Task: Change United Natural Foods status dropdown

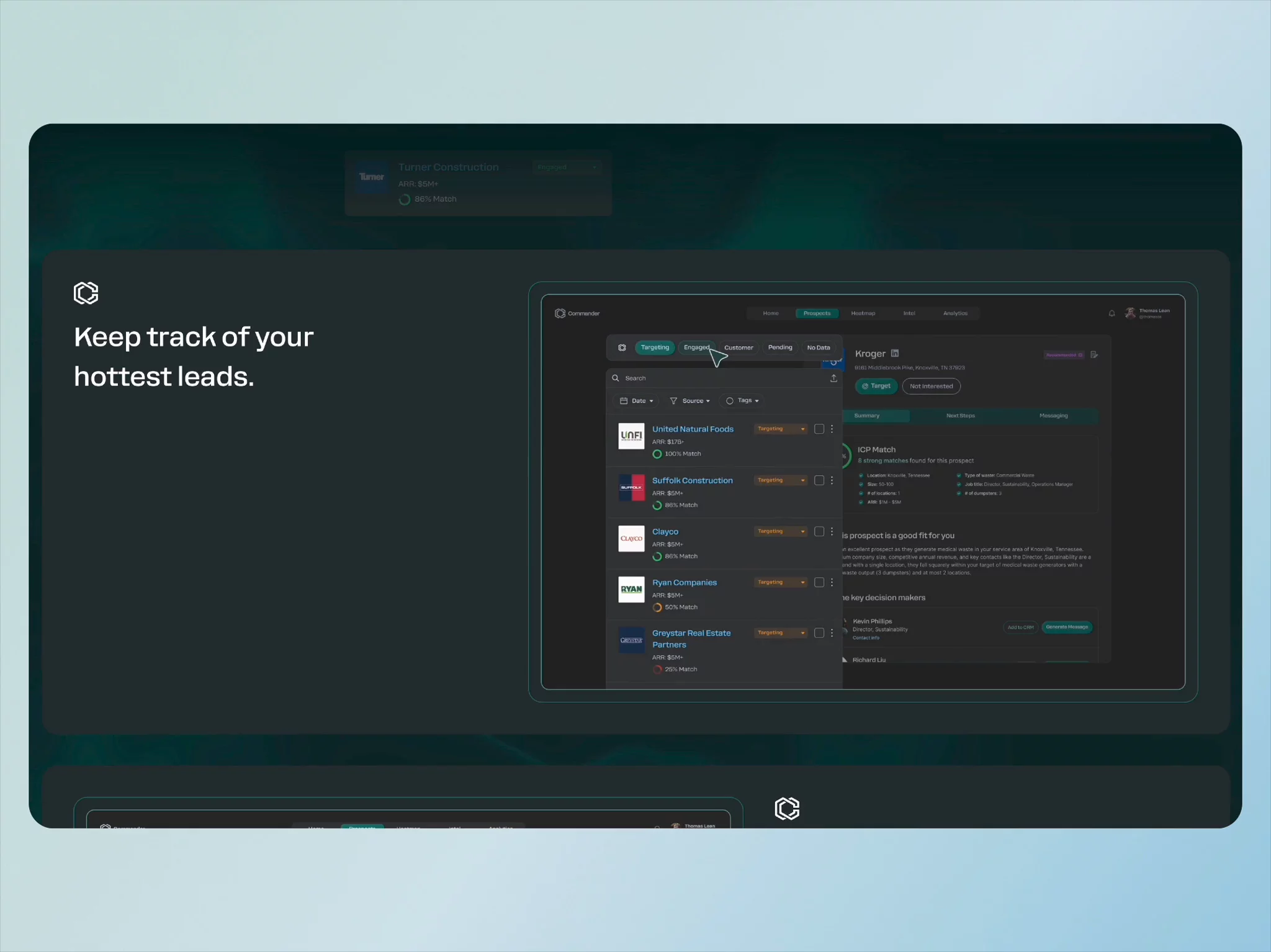Action: tap(781, 429)
